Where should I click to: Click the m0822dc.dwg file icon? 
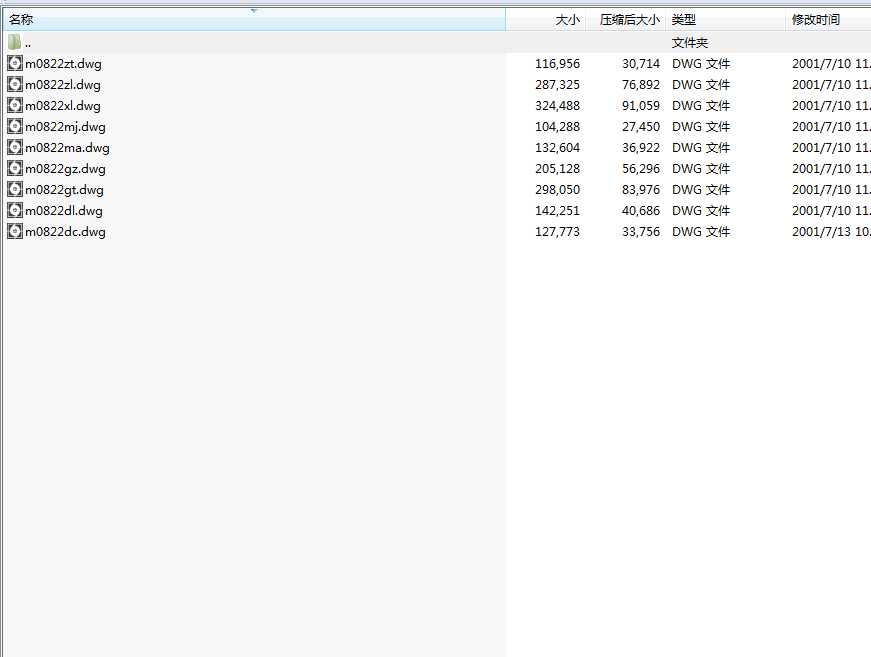(x=15, y=232)
